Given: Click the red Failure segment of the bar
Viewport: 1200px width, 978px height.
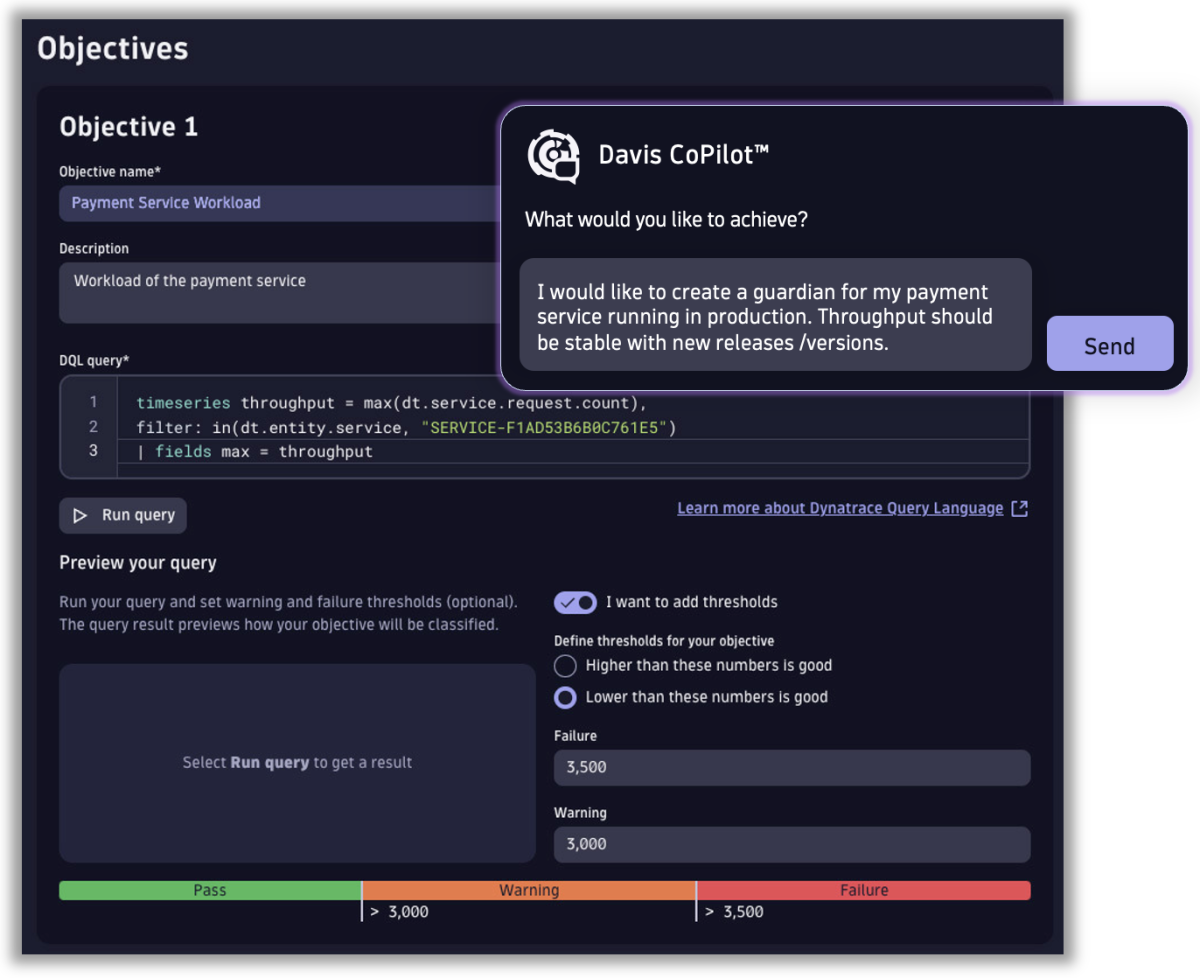Looking at the screenshot, I should coord(865,889).
